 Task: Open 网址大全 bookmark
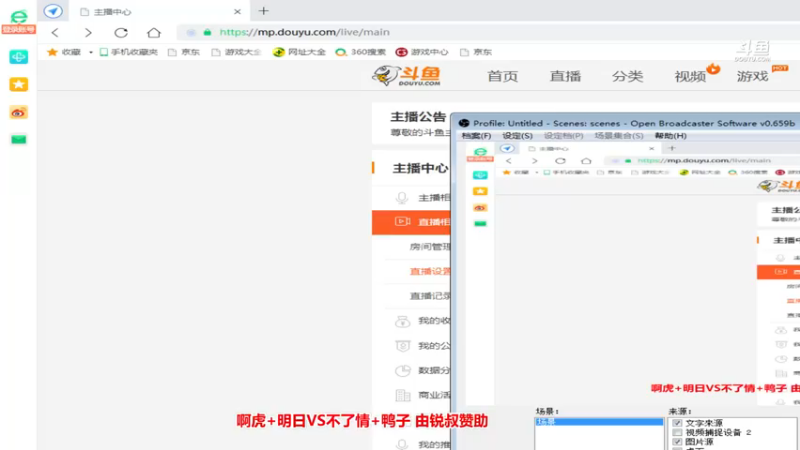click(299, 52)
